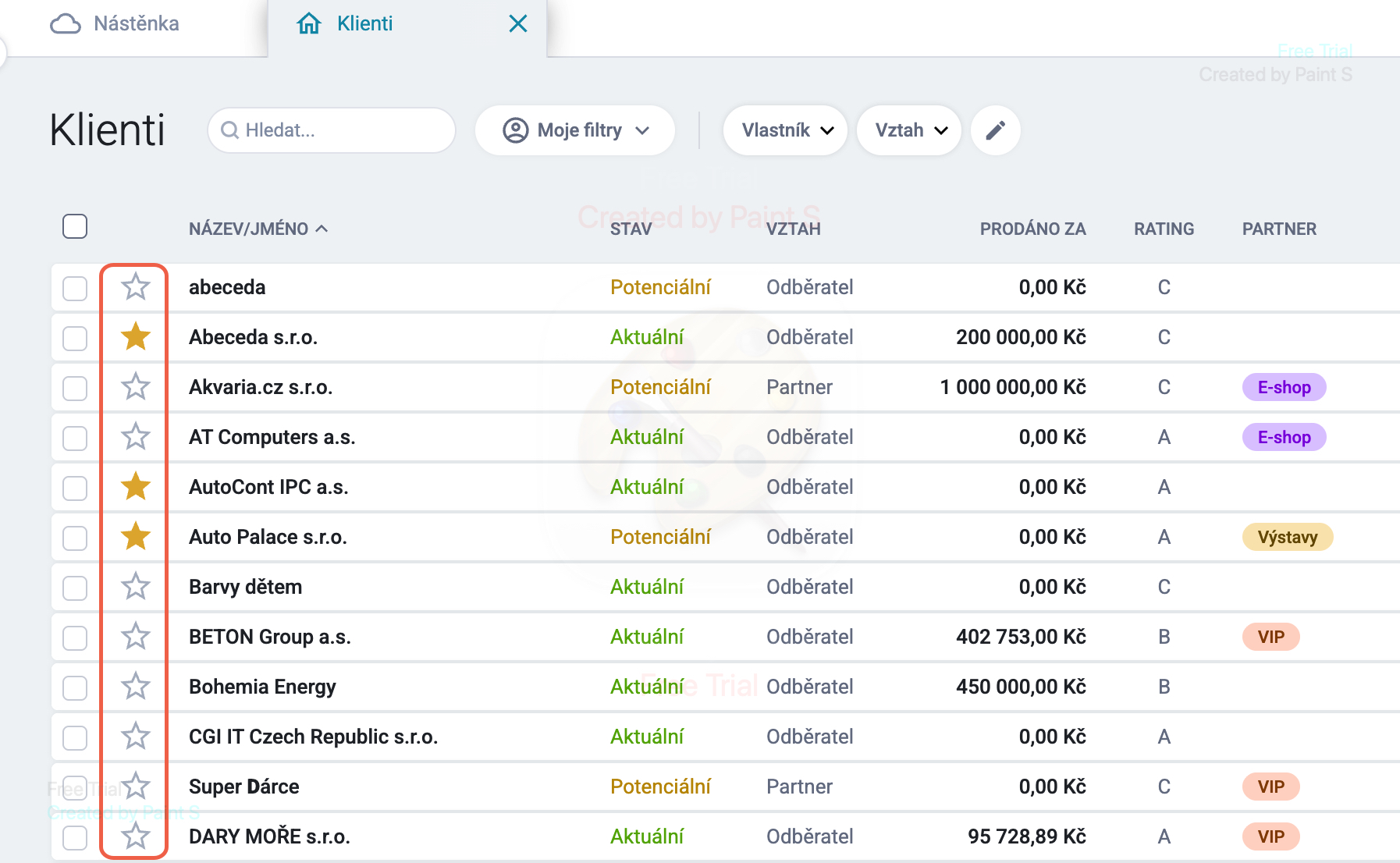Open the BETON Group a.s. client
1400x863 pixels.
coord(270,637)
